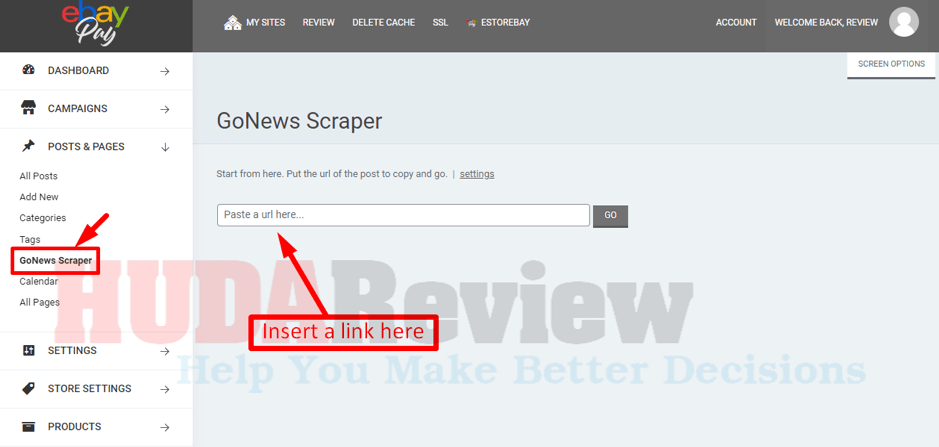Click the Products box icon
The height and width of the screenshot is (447, 939).
28,427
